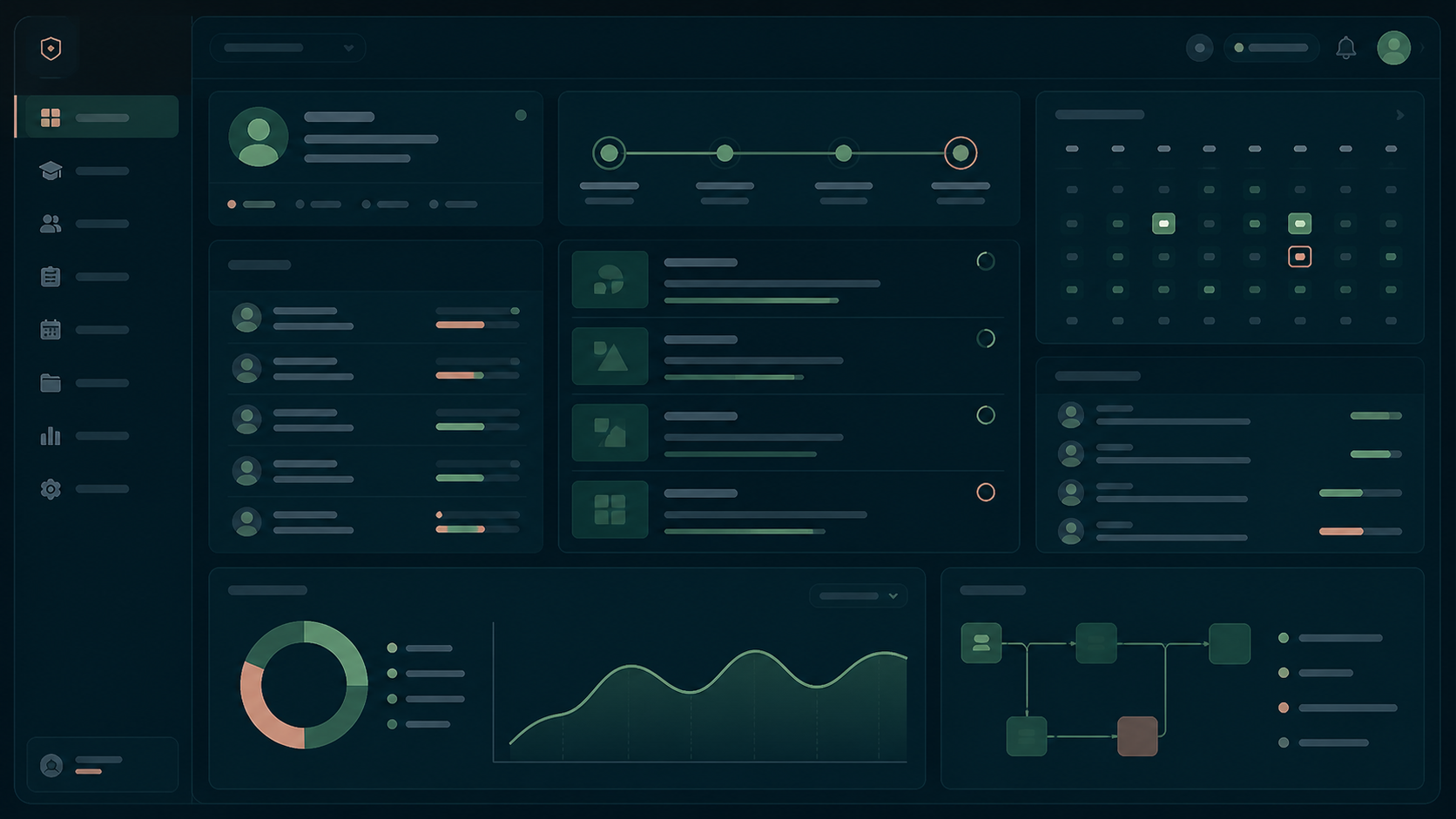1456x819 pixels.
Task: Select the final orange-ringed step in the stepper
Action: coord(961,153)
